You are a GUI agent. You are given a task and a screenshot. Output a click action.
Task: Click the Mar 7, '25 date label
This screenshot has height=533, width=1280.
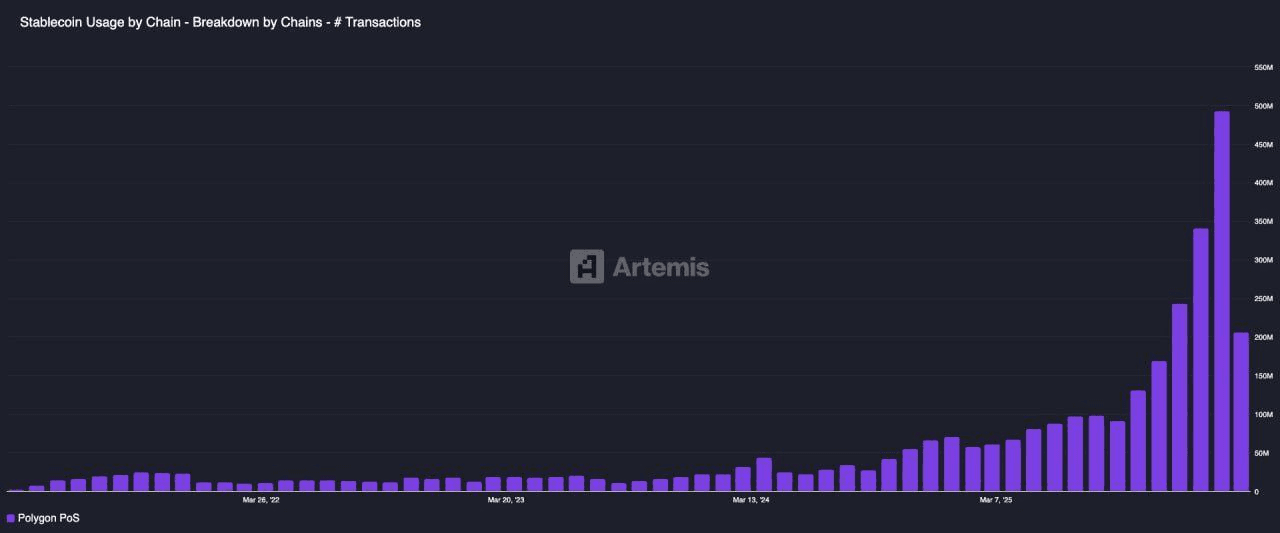tap(995, 499)
